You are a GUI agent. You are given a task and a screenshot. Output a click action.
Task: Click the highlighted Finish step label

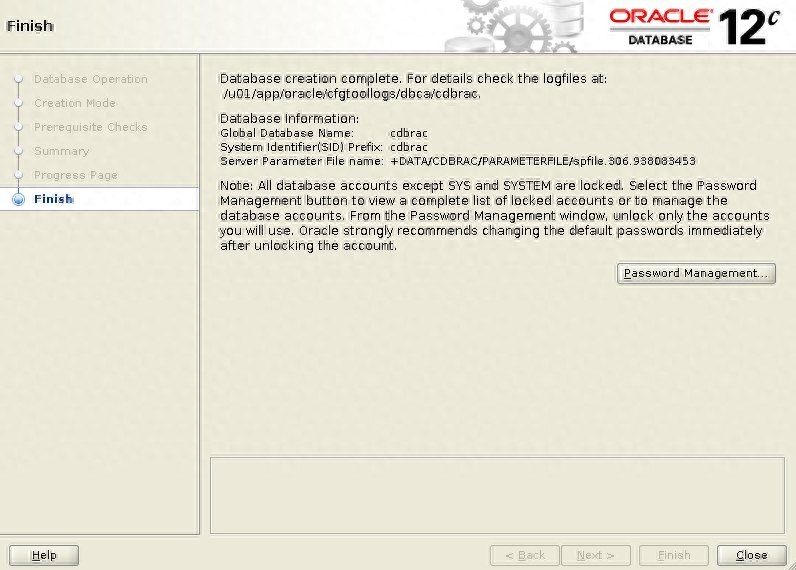coord(53,199)
